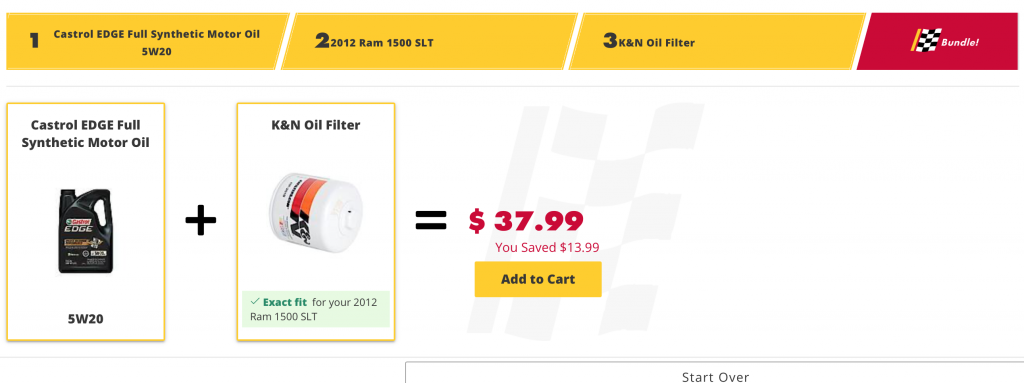Click the equals sign before the price
Image resolution: width=1024 pixels, height=383 pixels.
point(431,221)
